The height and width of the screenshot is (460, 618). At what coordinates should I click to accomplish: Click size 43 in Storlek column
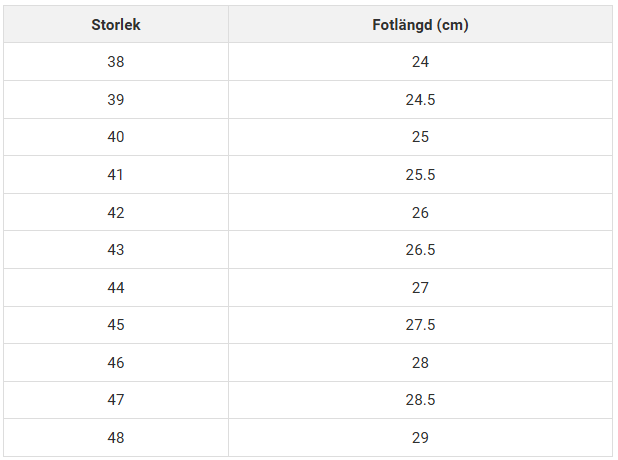pos(116,250)
